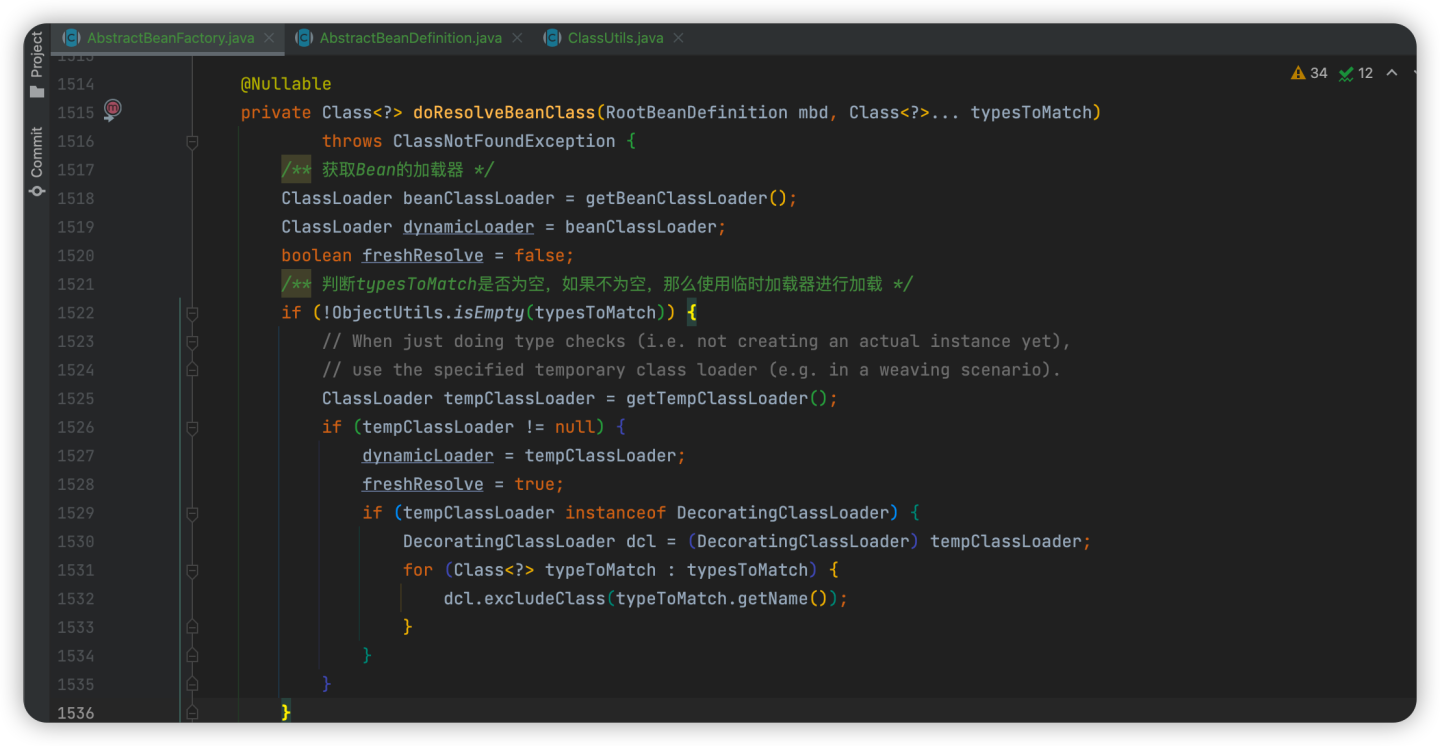Click the class icon on ClassUtils.java tab
Image resolution: width=1440 pixels, height=746 pixels.
coord(552,38)
